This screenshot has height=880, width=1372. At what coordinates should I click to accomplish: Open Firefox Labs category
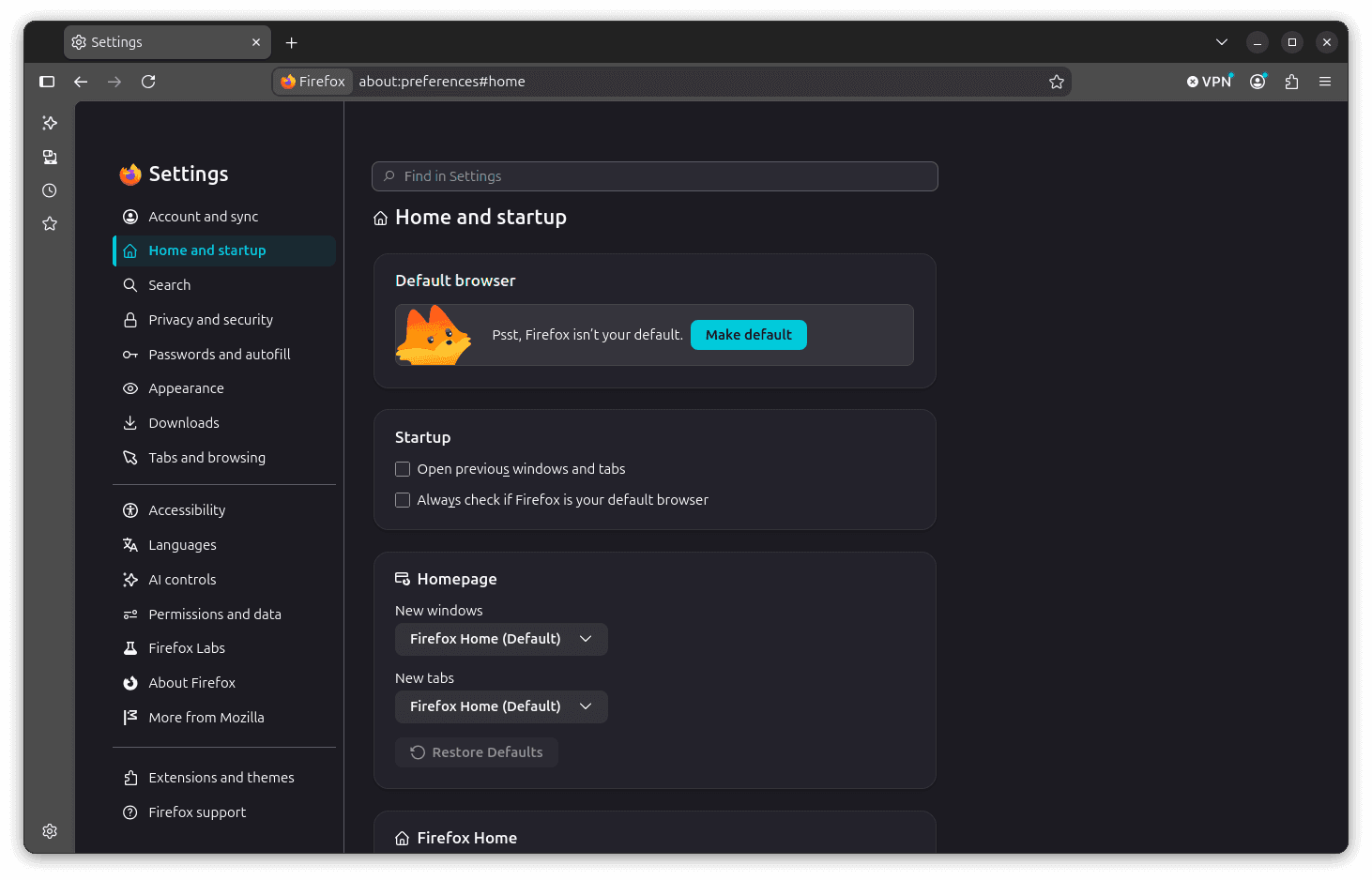click(224, 648)
